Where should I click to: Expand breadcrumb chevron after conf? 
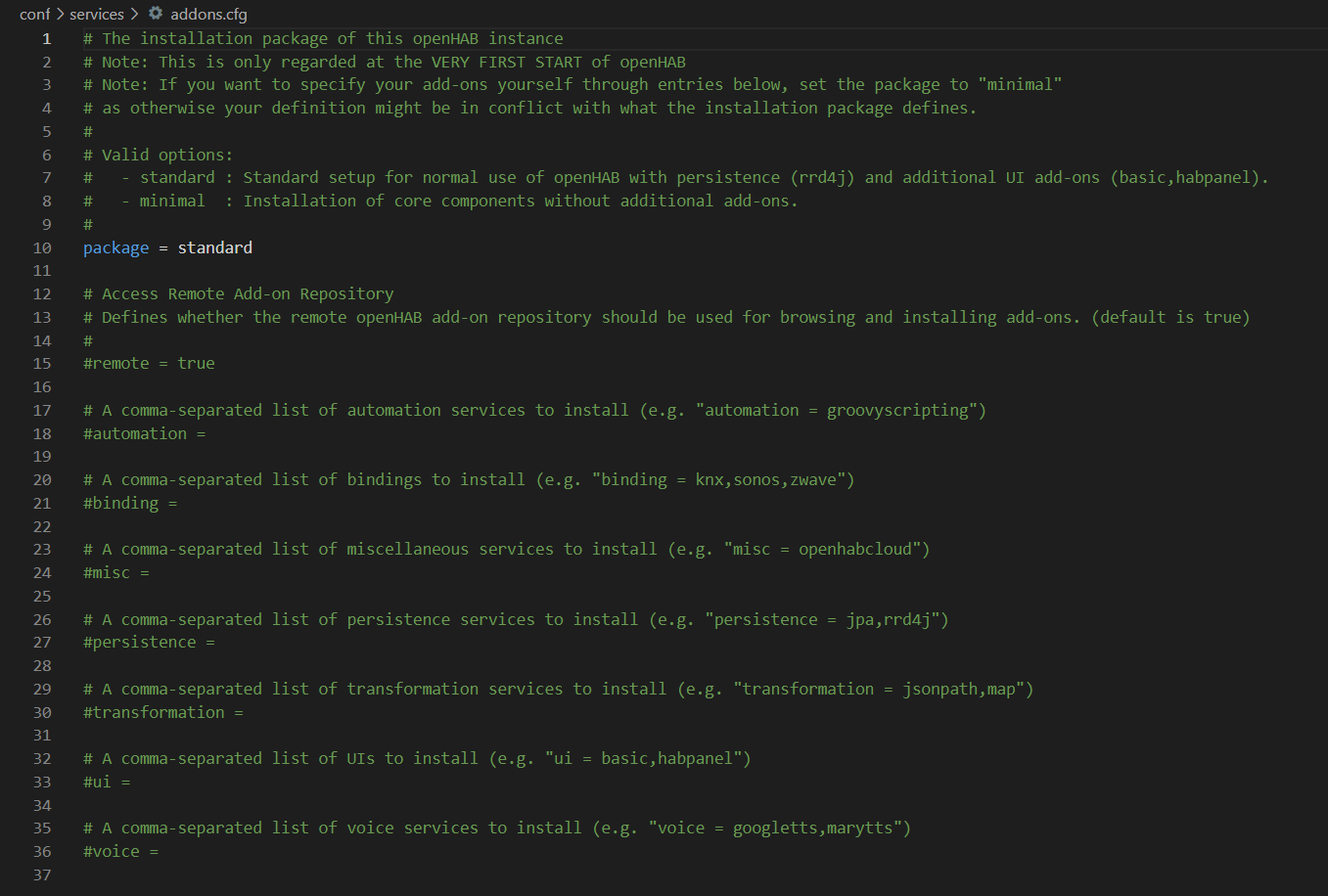click(60, 14)
